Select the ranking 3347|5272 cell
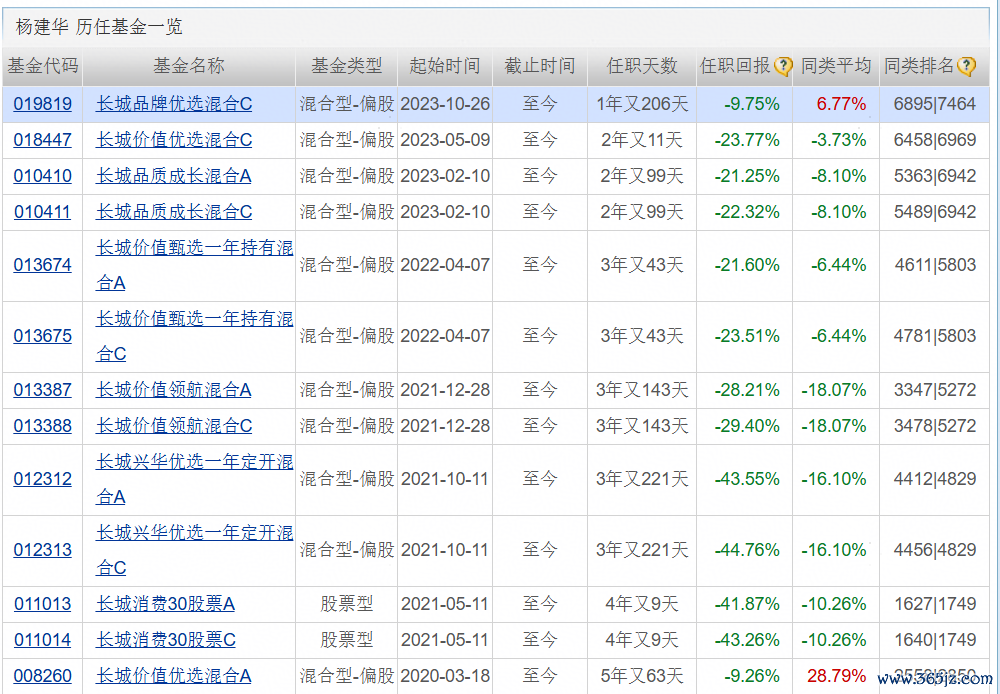1000x694 pixels. coord(935,390)
